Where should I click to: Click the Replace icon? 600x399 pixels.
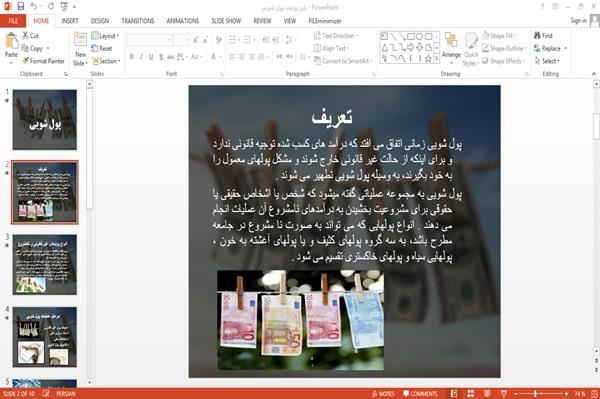(538, 48)
